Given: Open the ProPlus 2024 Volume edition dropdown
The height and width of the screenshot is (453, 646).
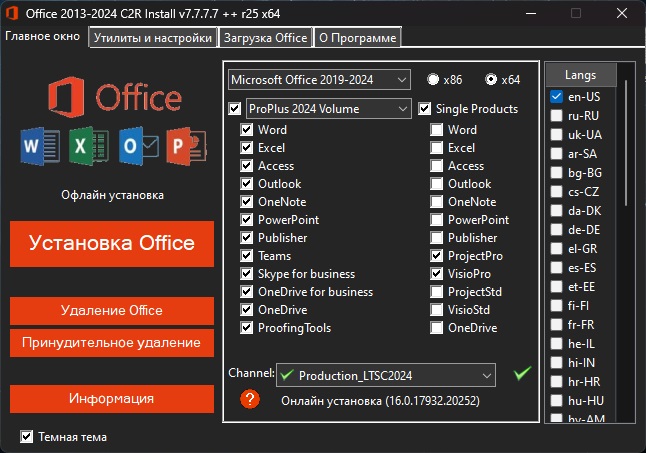Looking at the screenshot, I should coord(328,109).
